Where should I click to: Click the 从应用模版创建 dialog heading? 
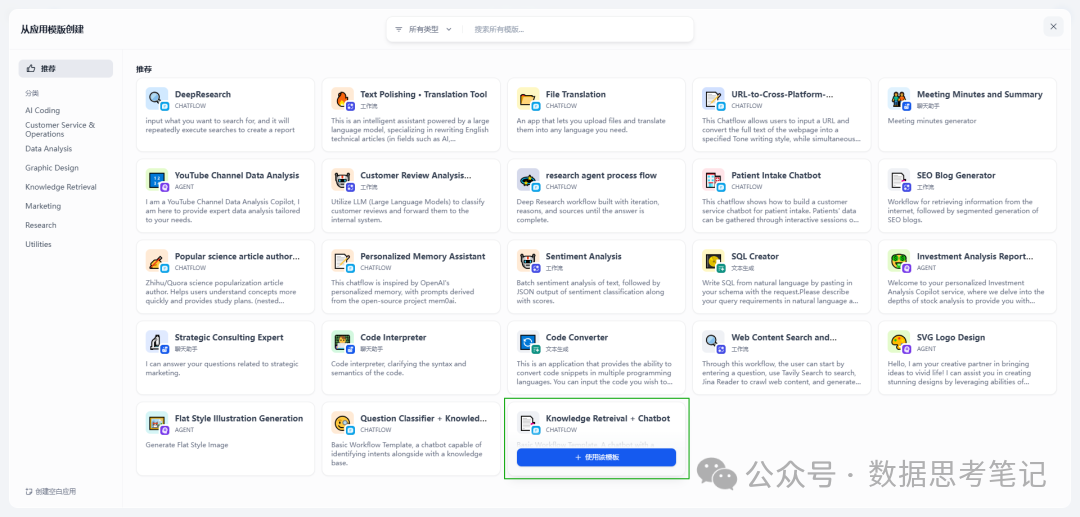tap(52, 30)
